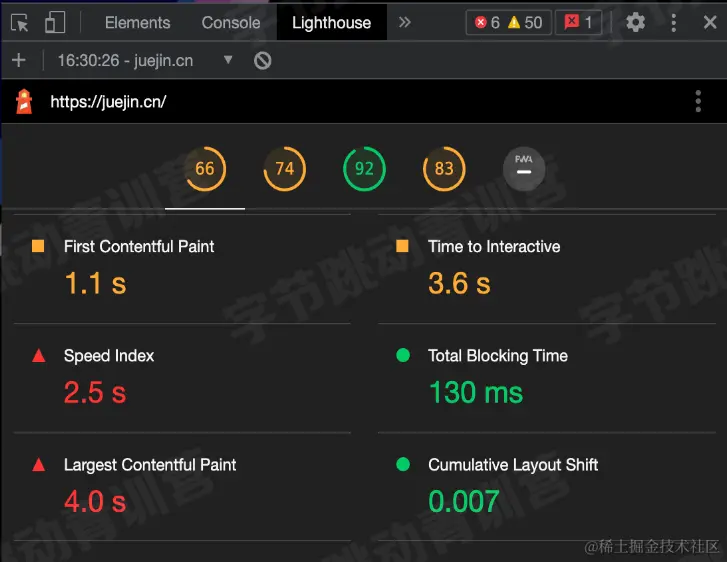727x562 pixels.
Task: Click the yellow warning count 50 icon
Action: point(514,22)
